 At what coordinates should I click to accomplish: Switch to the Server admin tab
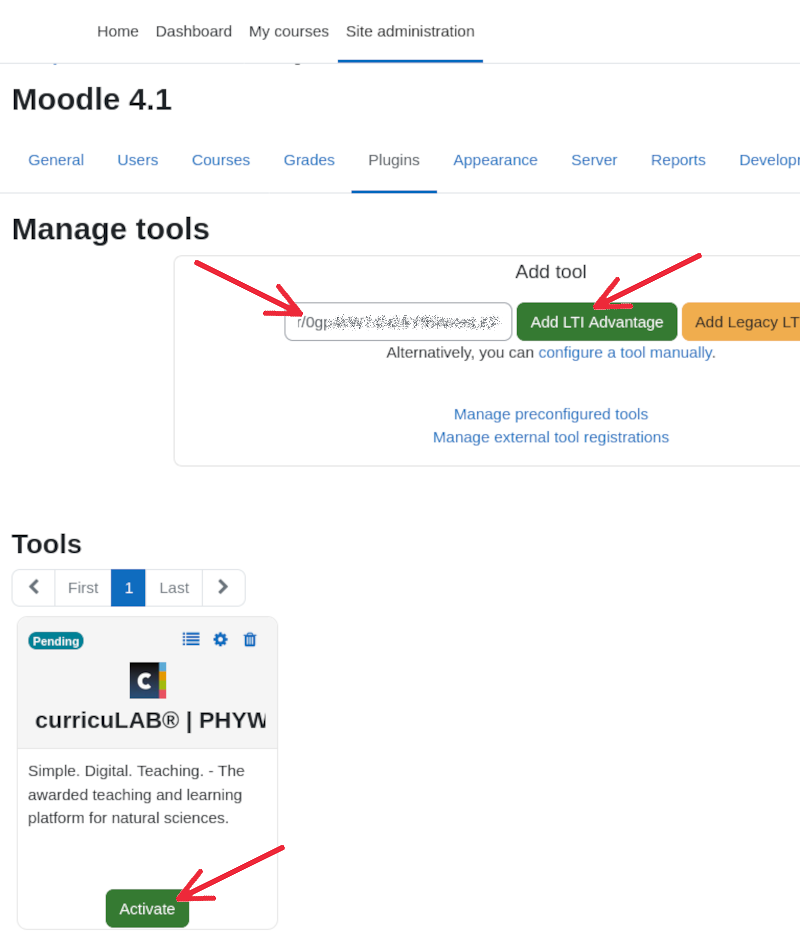[x=594, y=160]
